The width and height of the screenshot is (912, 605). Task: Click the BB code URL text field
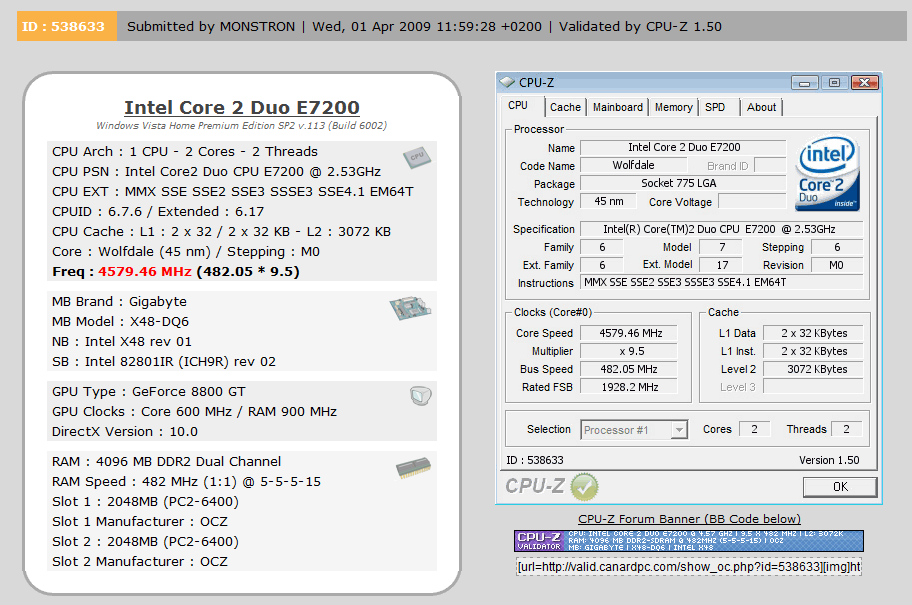pos(689,567)
